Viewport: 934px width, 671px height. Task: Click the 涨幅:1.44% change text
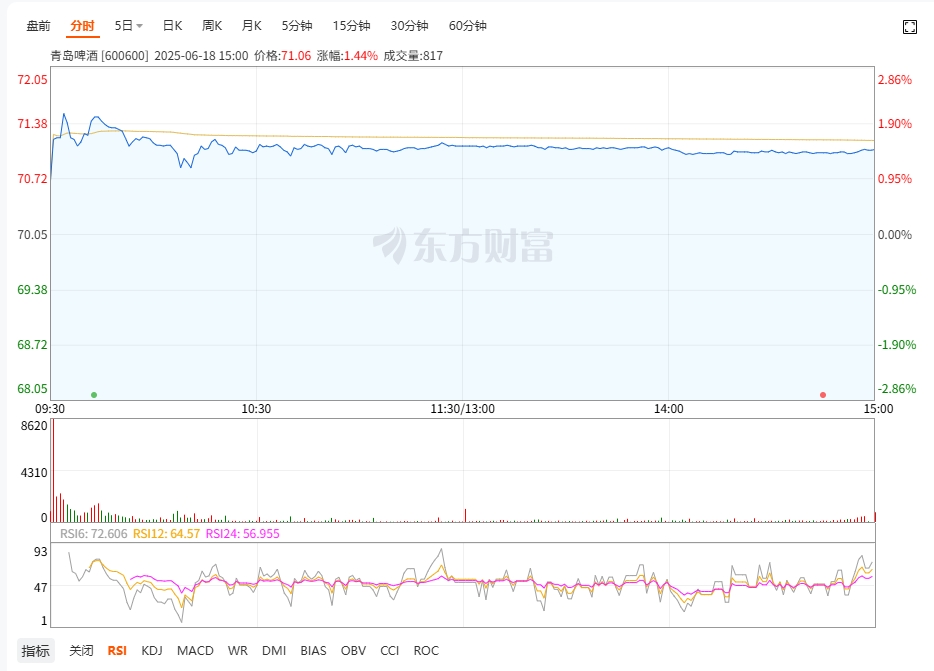347,55
